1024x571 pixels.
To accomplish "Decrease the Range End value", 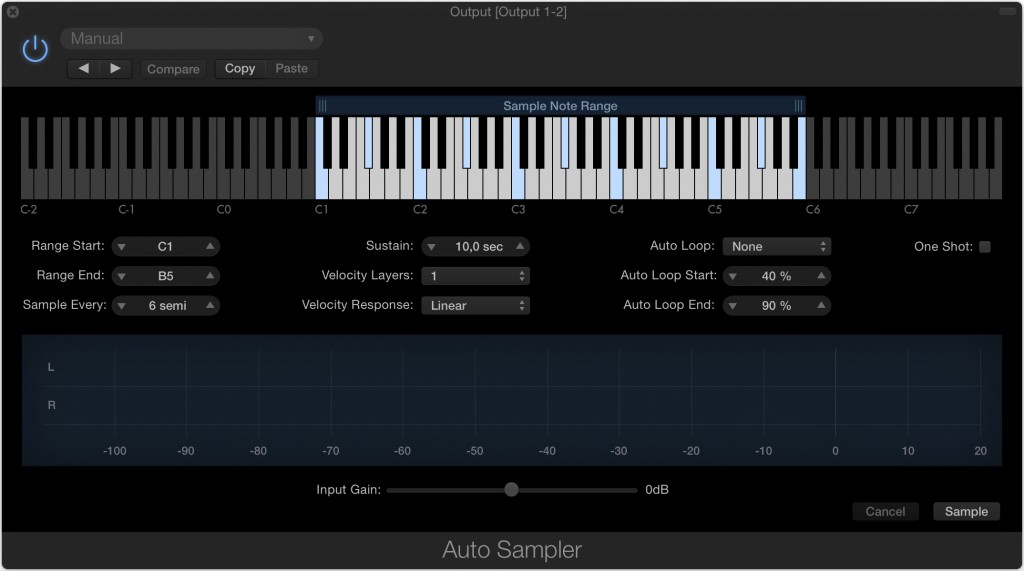I will tap(121, 276).
